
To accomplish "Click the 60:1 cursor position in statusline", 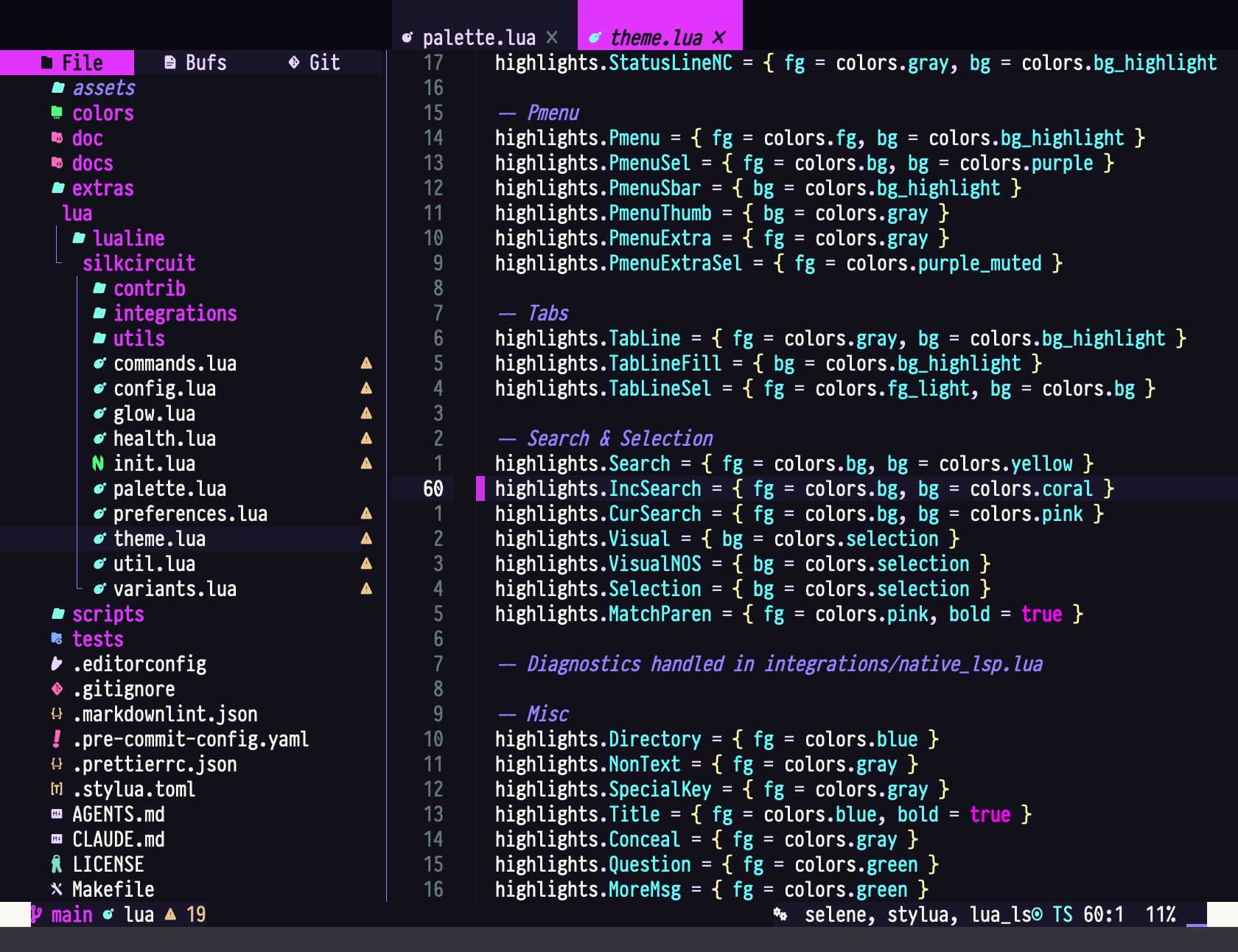I will [x=1104, y=914].
